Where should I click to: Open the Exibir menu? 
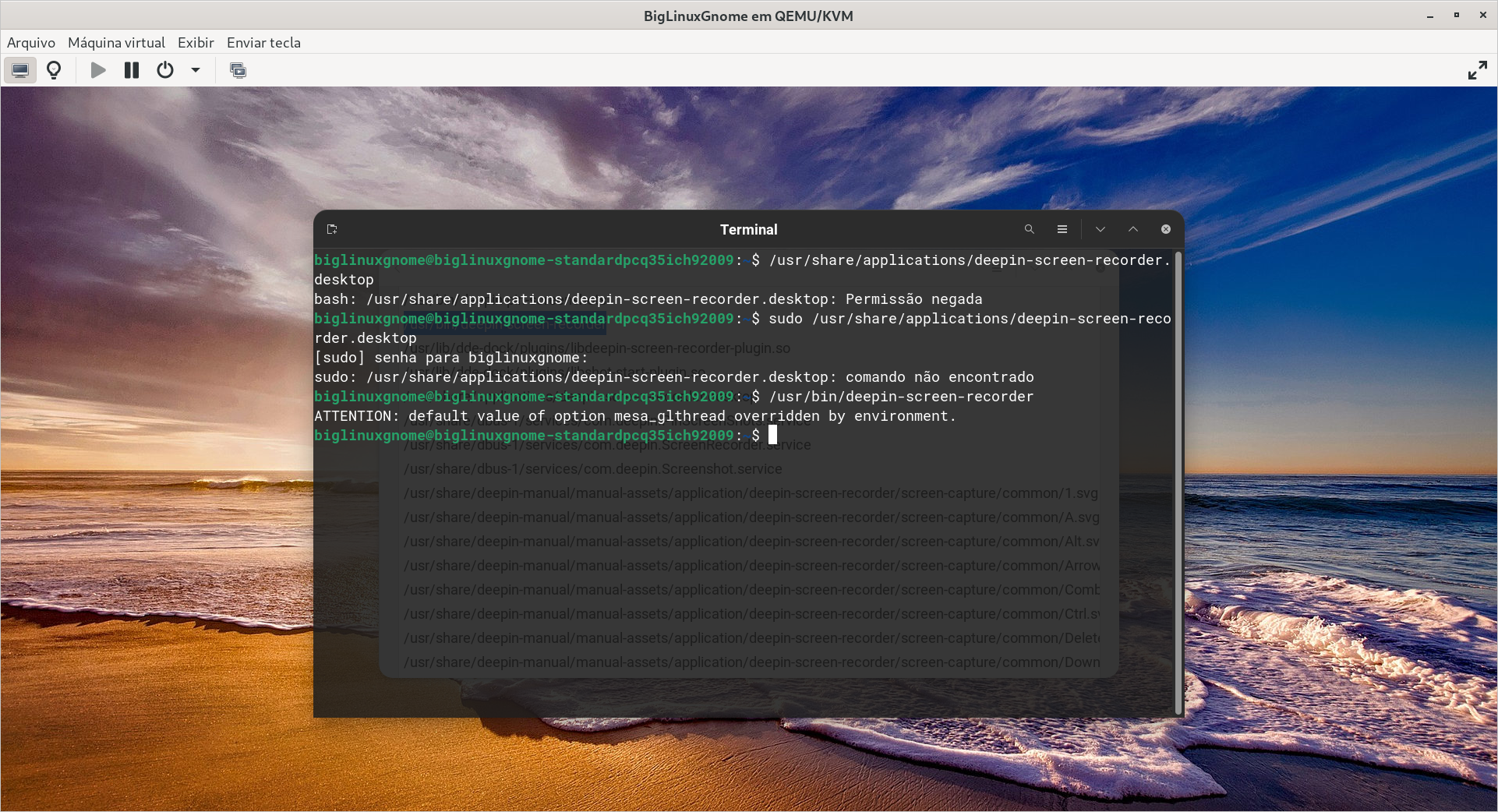click(x=196, y=43)
